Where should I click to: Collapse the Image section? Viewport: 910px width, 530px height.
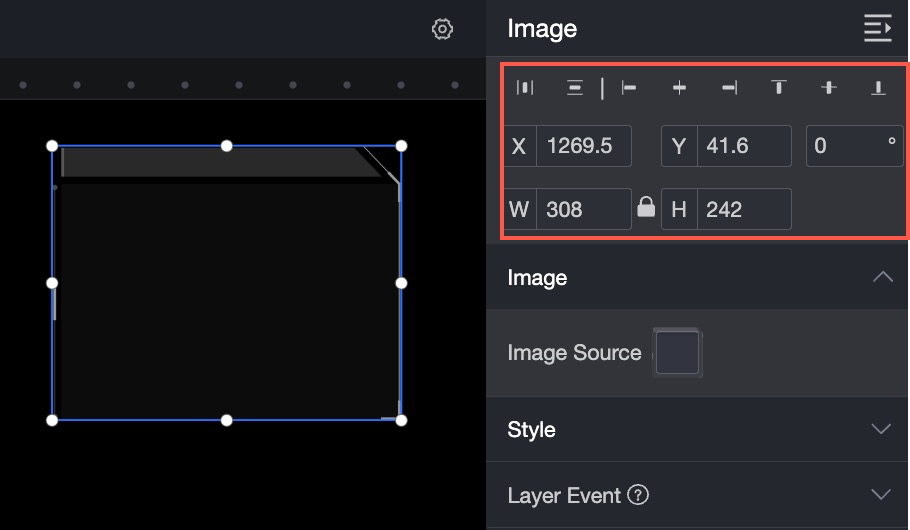(x=883, y=277)
